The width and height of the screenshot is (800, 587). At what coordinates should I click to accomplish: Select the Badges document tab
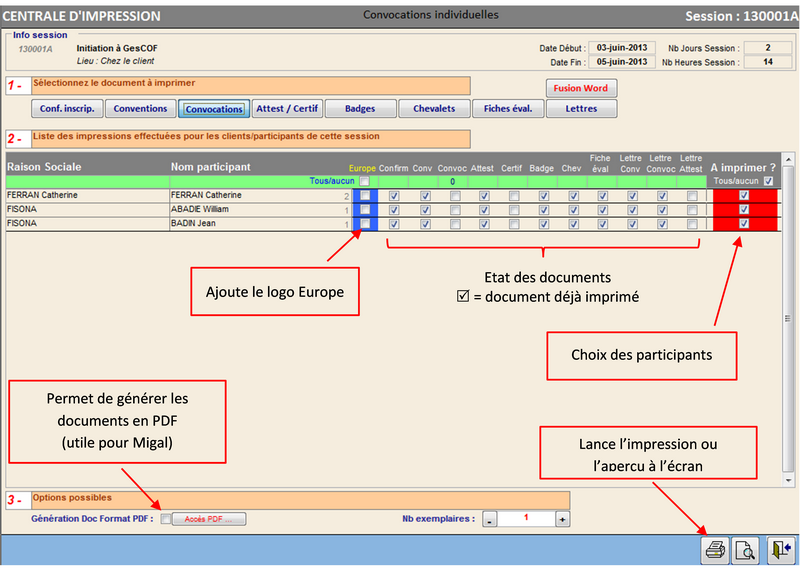pyautogui.click(x=359, y=109)
